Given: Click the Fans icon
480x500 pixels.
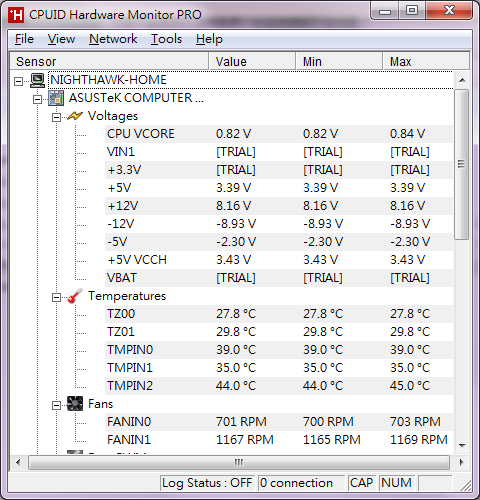Looking at the screenshot, I should 75,404.
